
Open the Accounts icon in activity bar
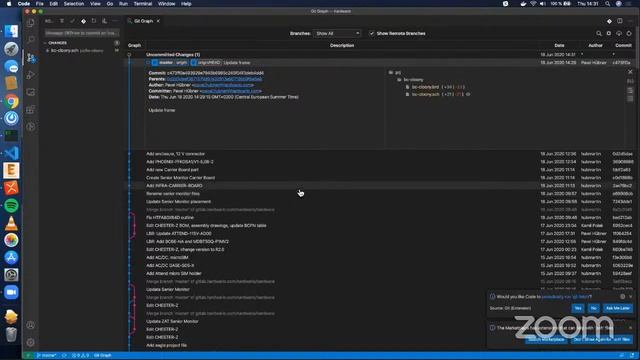31,325
